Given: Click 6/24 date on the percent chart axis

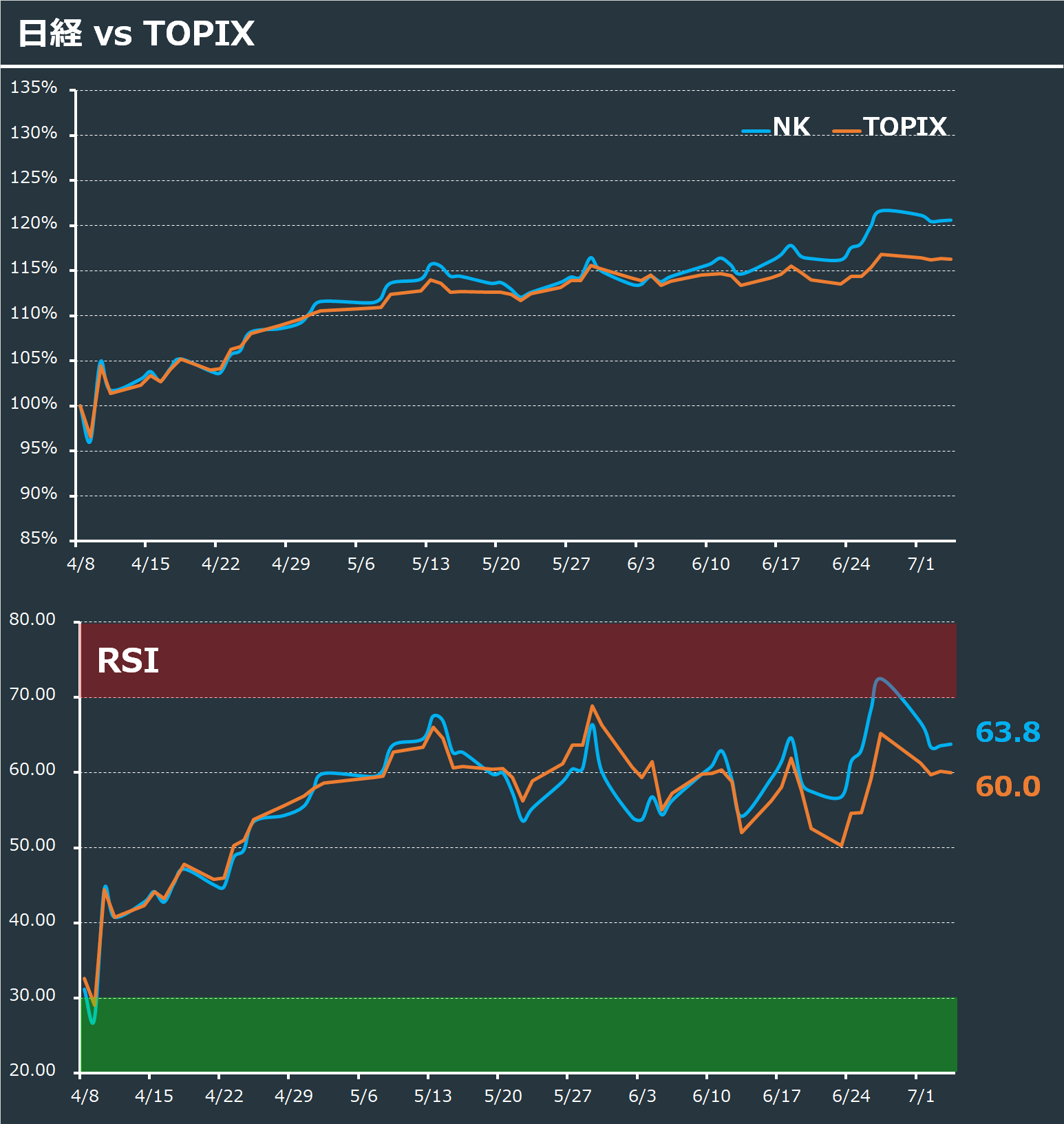Looking at the screenshot, I should [x=851, y=564].
